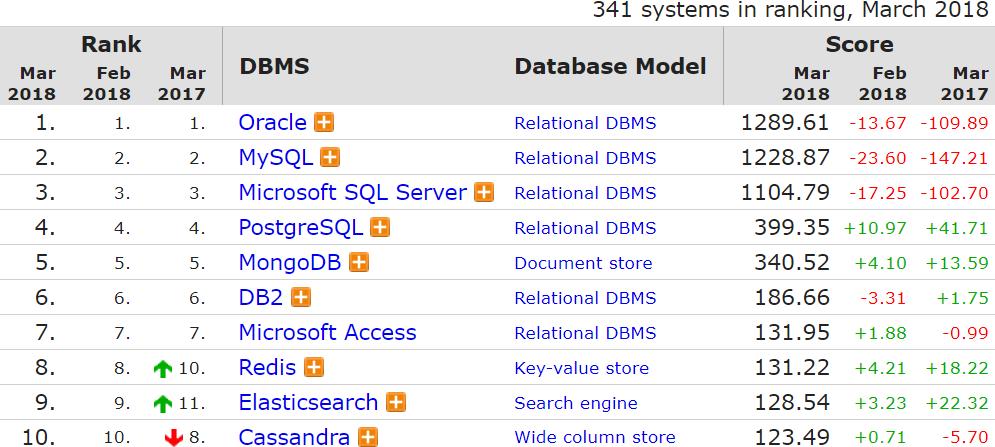Click the -3.31 monthly change value
The image size is (995, 447).
pos(883,298)
